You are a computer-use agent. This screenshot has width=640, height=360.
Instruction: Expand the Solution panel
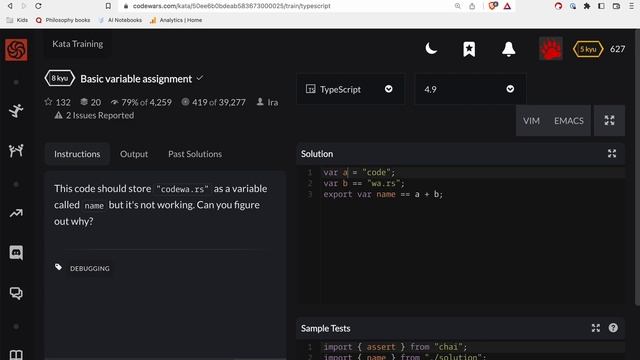(612, 153)
